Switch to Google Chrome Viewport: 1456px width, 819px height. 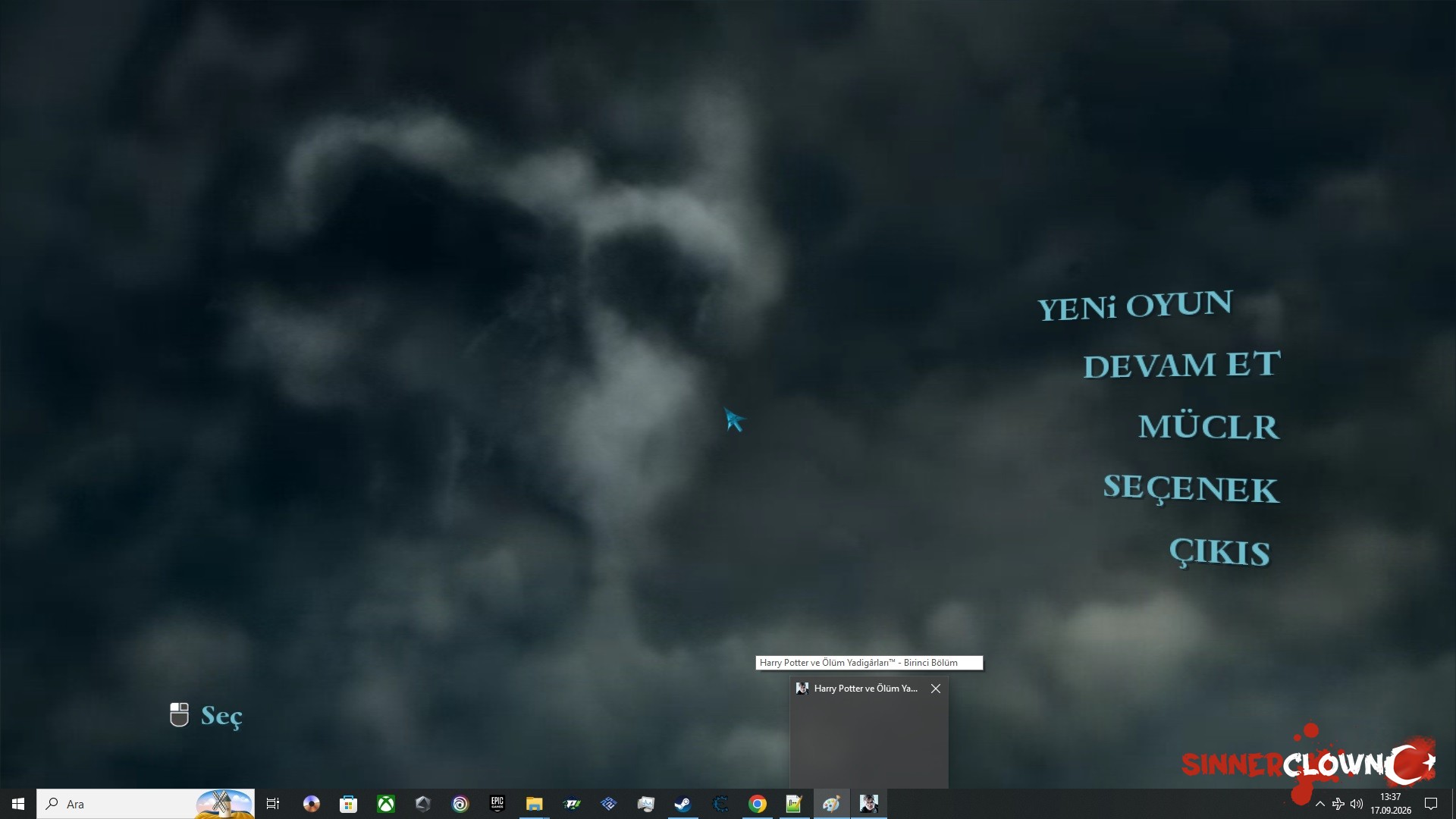[x=758, y=804]
